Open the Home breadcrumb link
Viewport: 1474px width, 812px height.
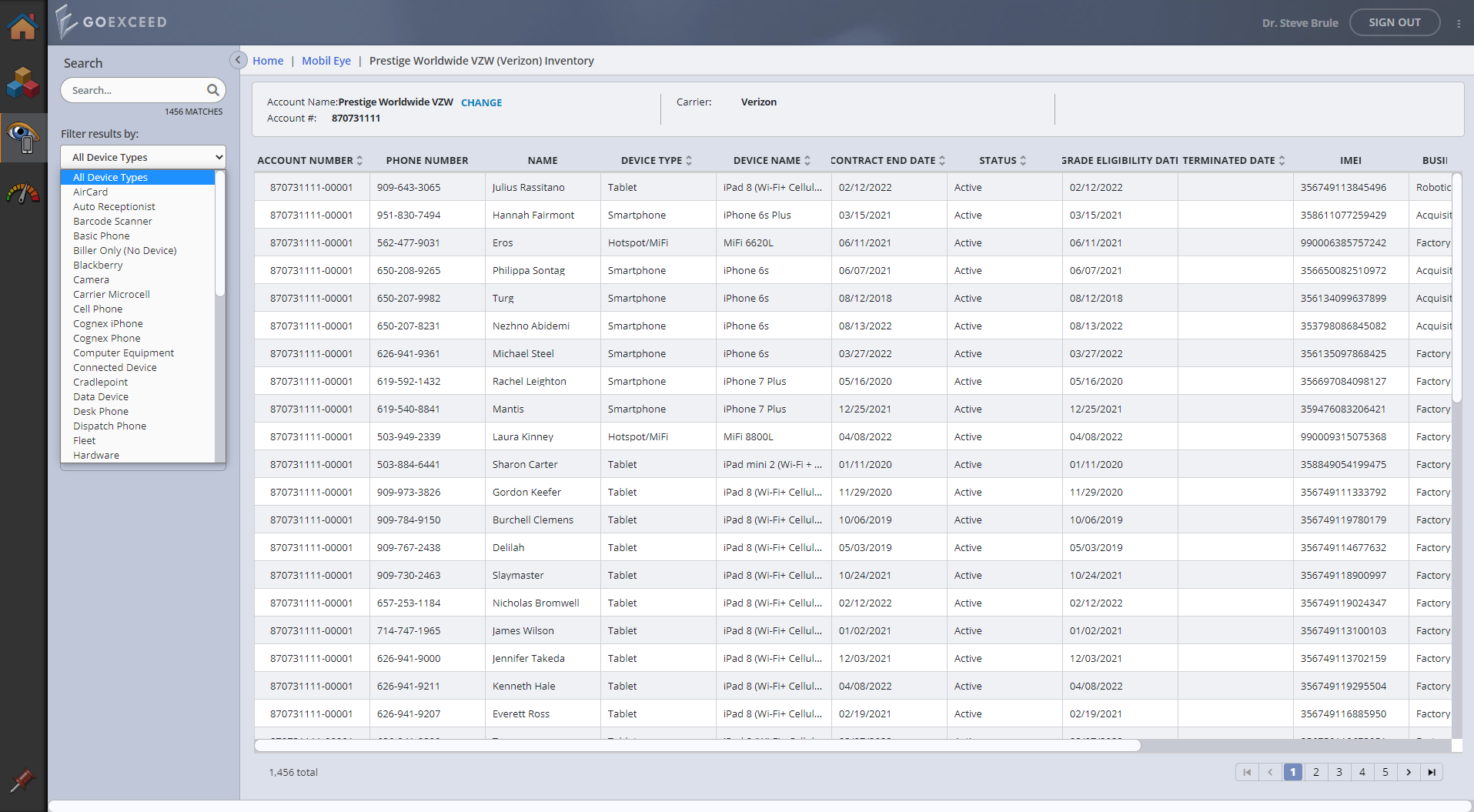click(x=268, y=61)
